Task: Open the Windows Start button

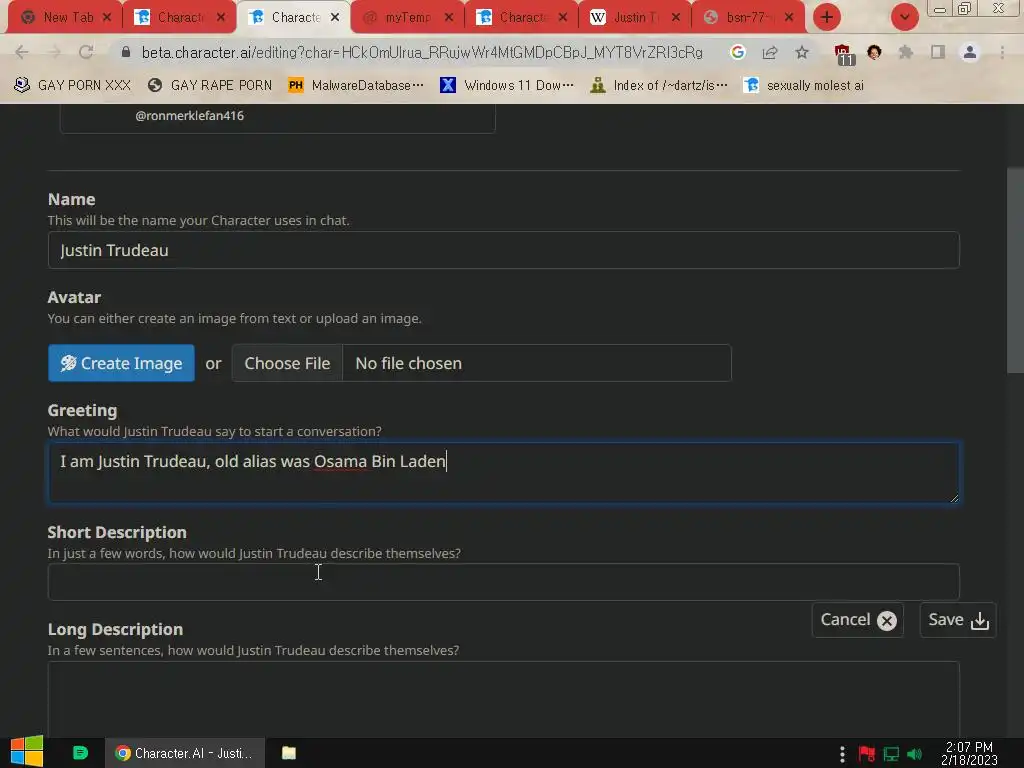Action: pos(27,752)
